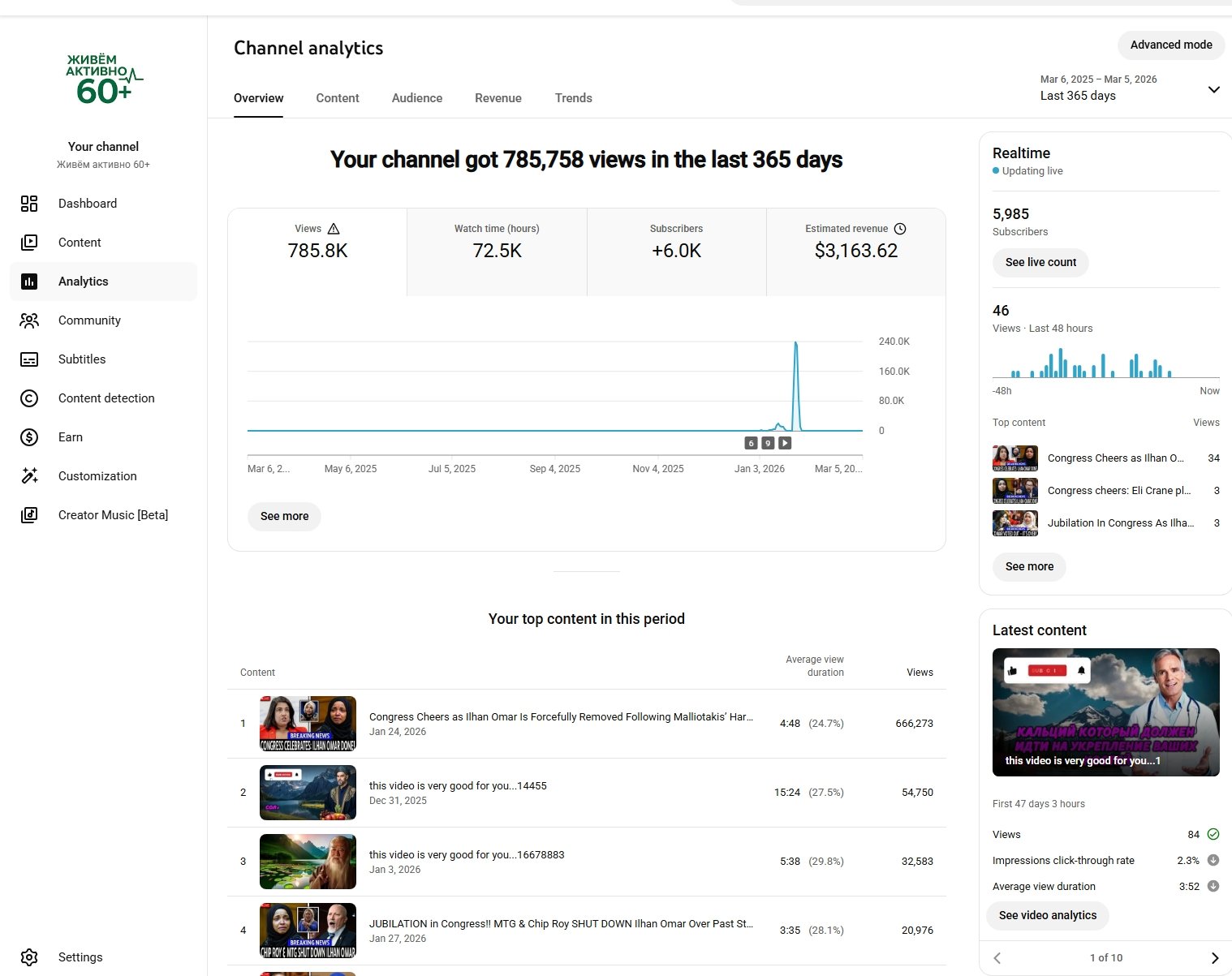Go to previous latest content item

coord(997,958)
